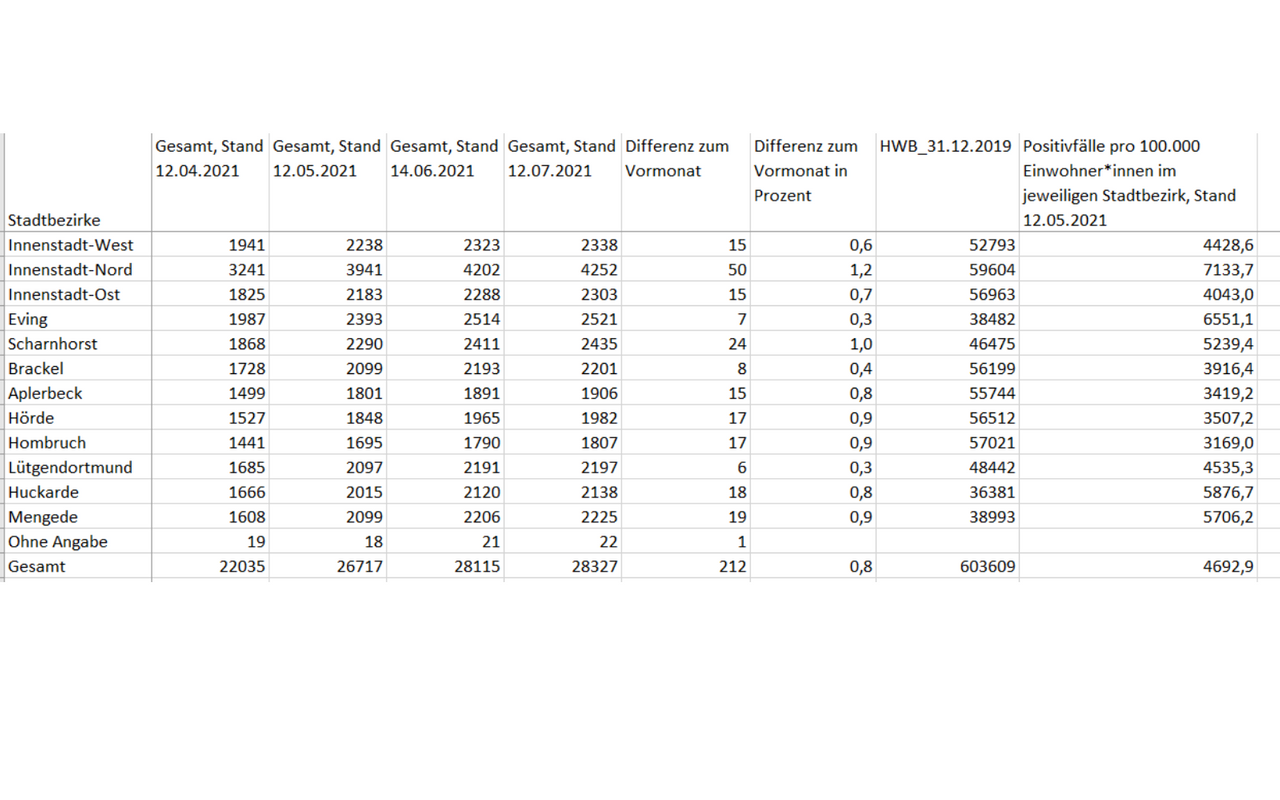Click the Ohne Angabe row label
Screen dimensions: 1280x800
tap(58, 541)
